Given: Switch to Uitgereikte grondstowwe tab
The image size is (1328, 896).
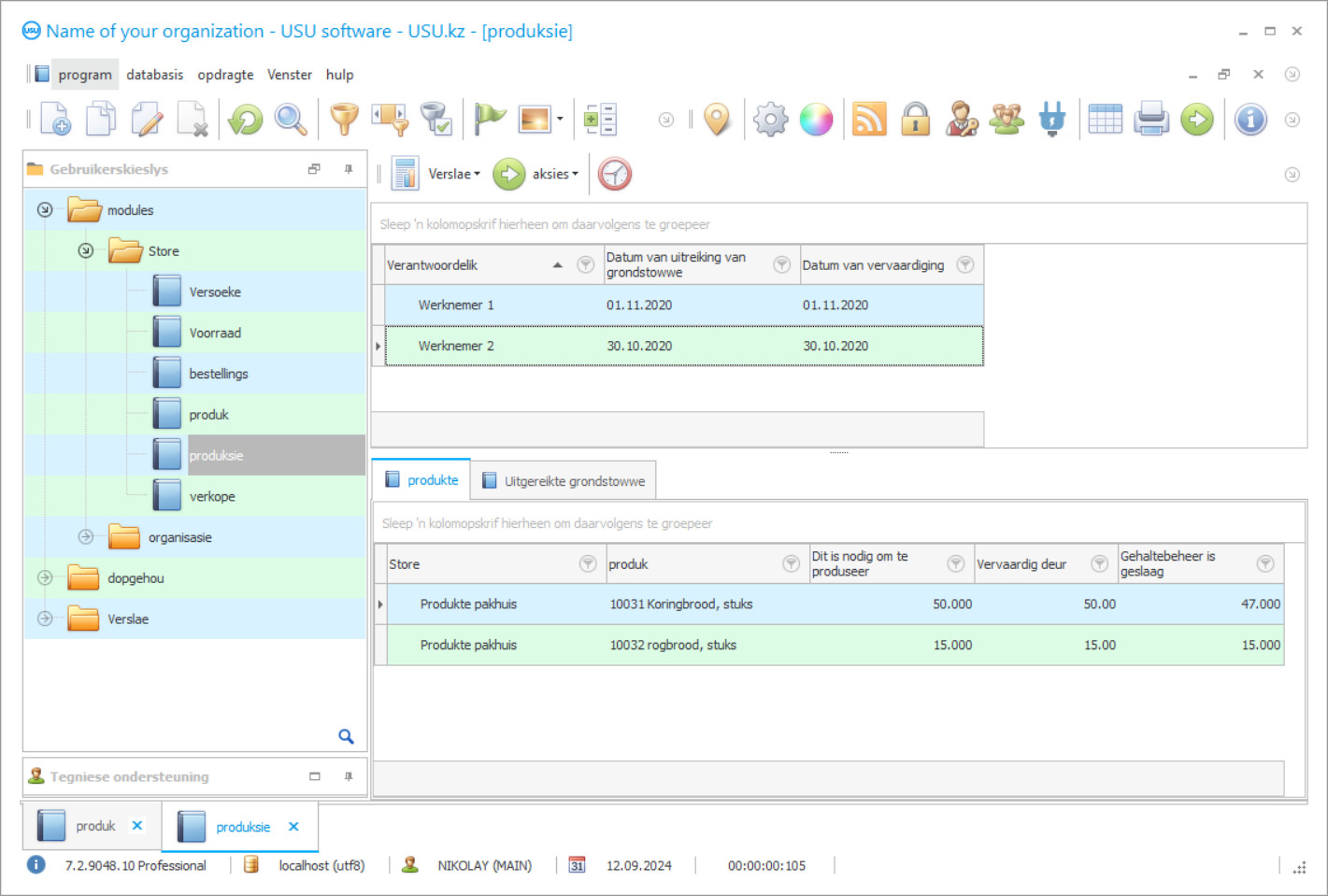Looking at the screenshot, I should click(x=564, y=481).
